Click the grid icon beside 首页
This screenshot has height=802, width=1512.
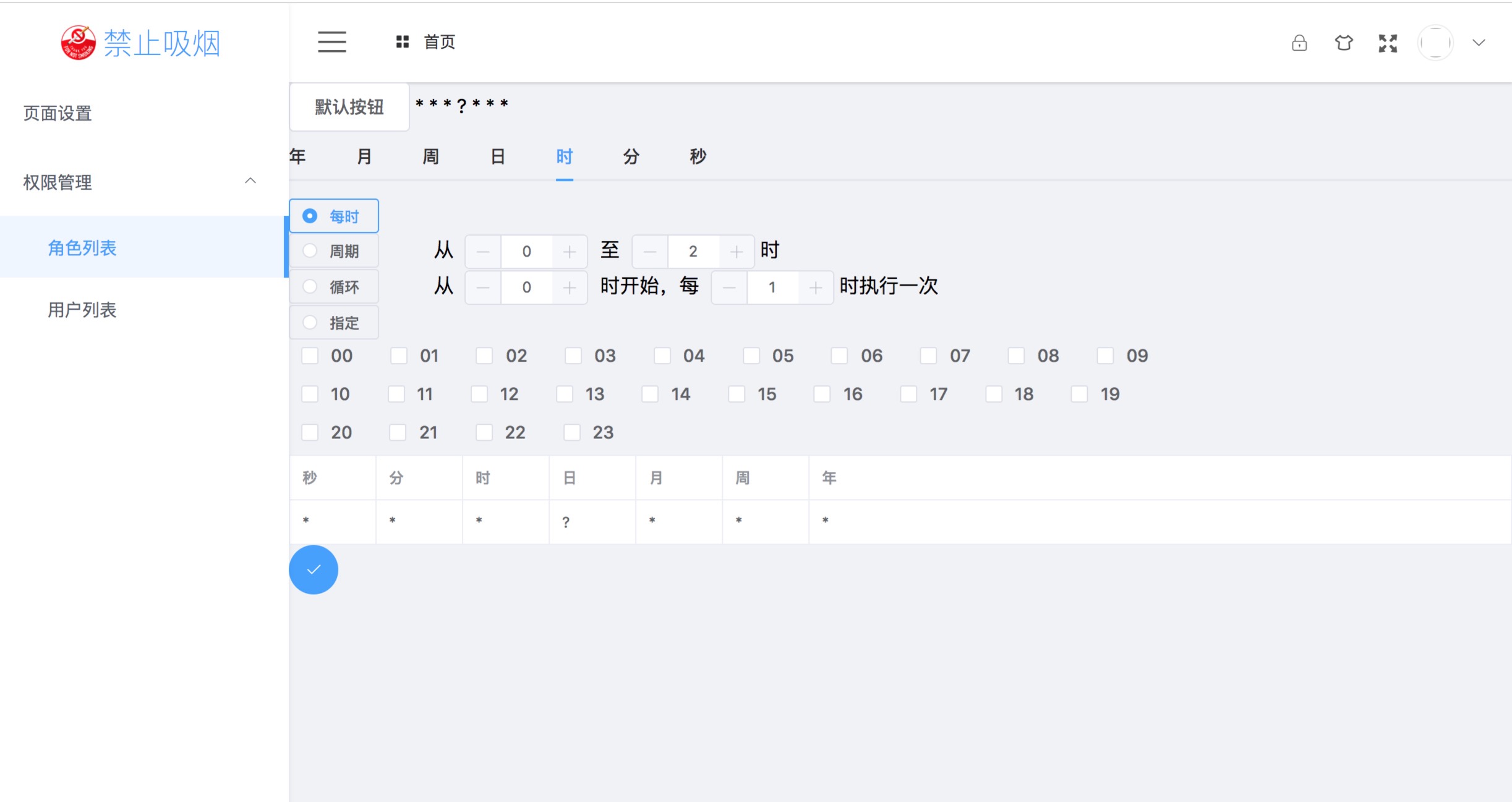coord(403,42)
